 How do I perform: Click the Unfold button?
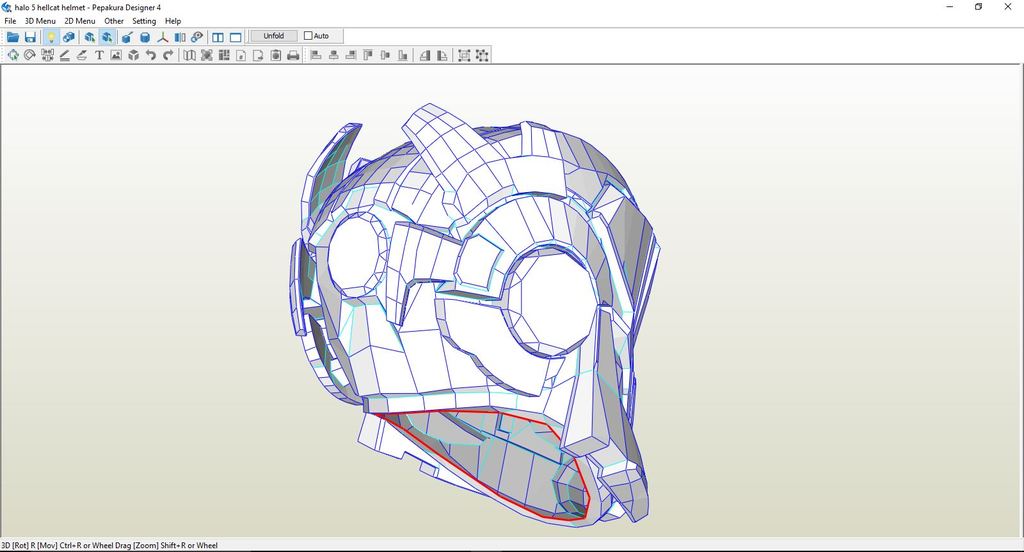(x=274, y=36)
